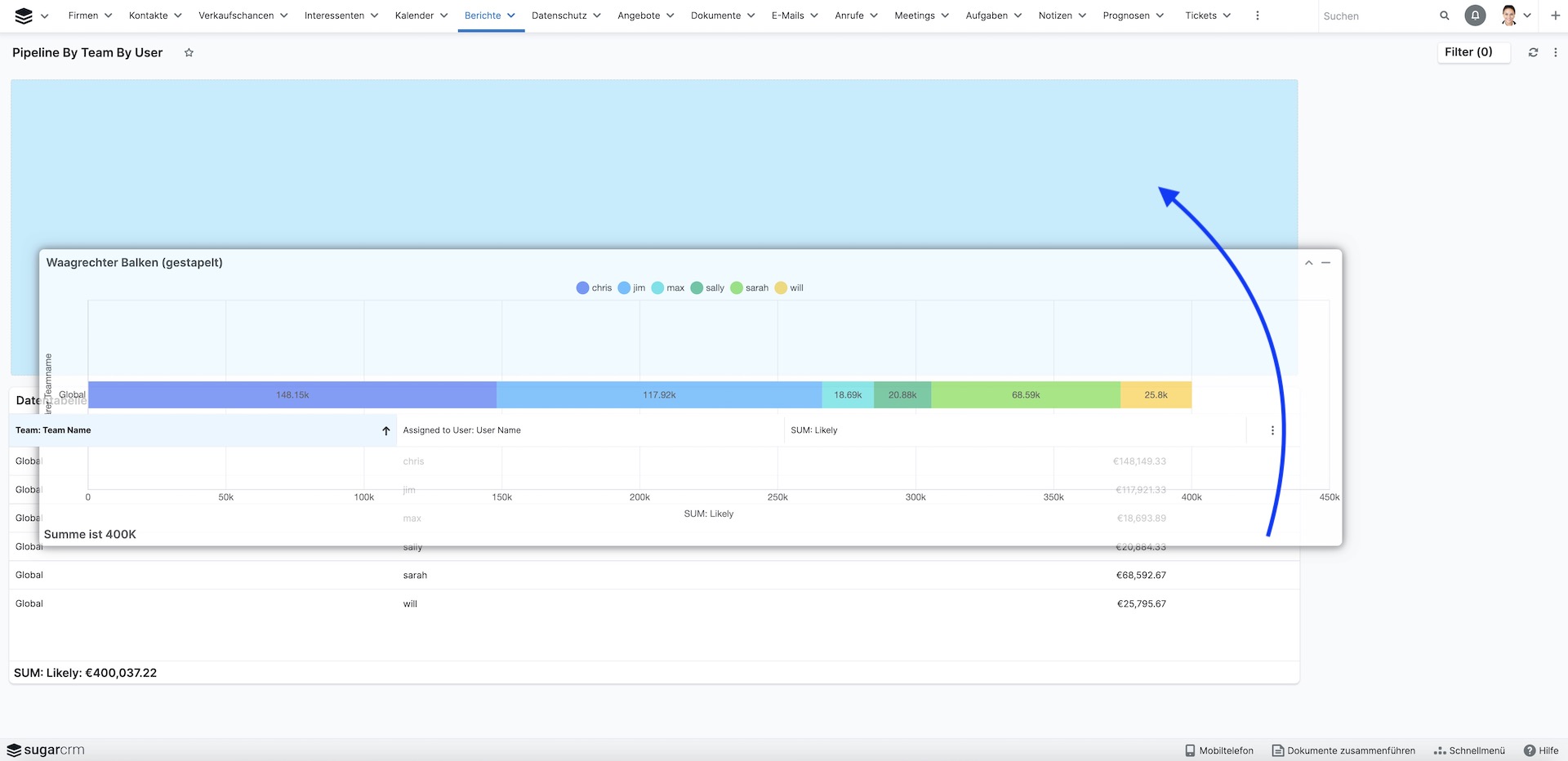Click the plus quick create icon

pos(1555,16)
